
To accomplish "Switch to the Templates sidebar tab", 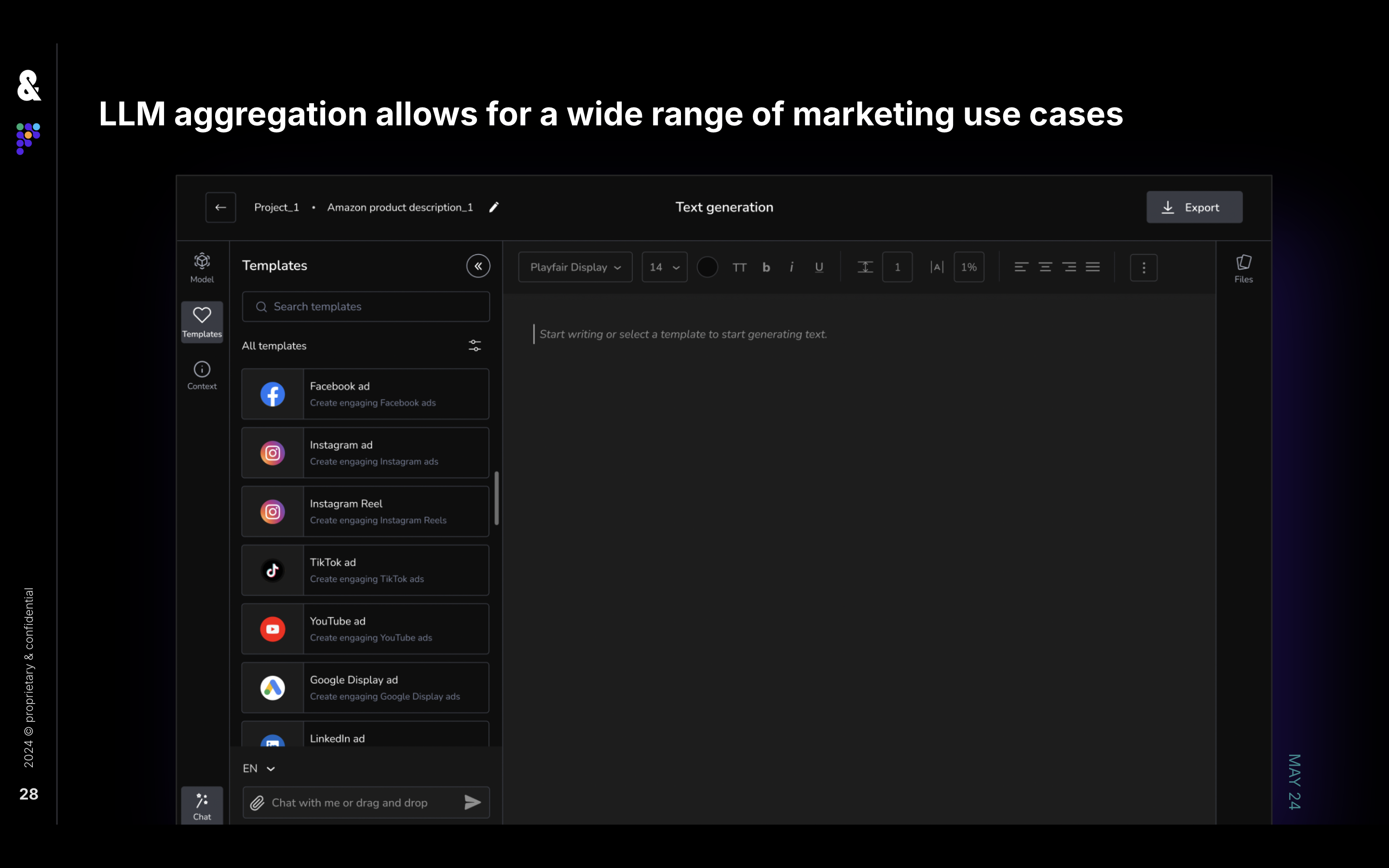I will 202,322.
